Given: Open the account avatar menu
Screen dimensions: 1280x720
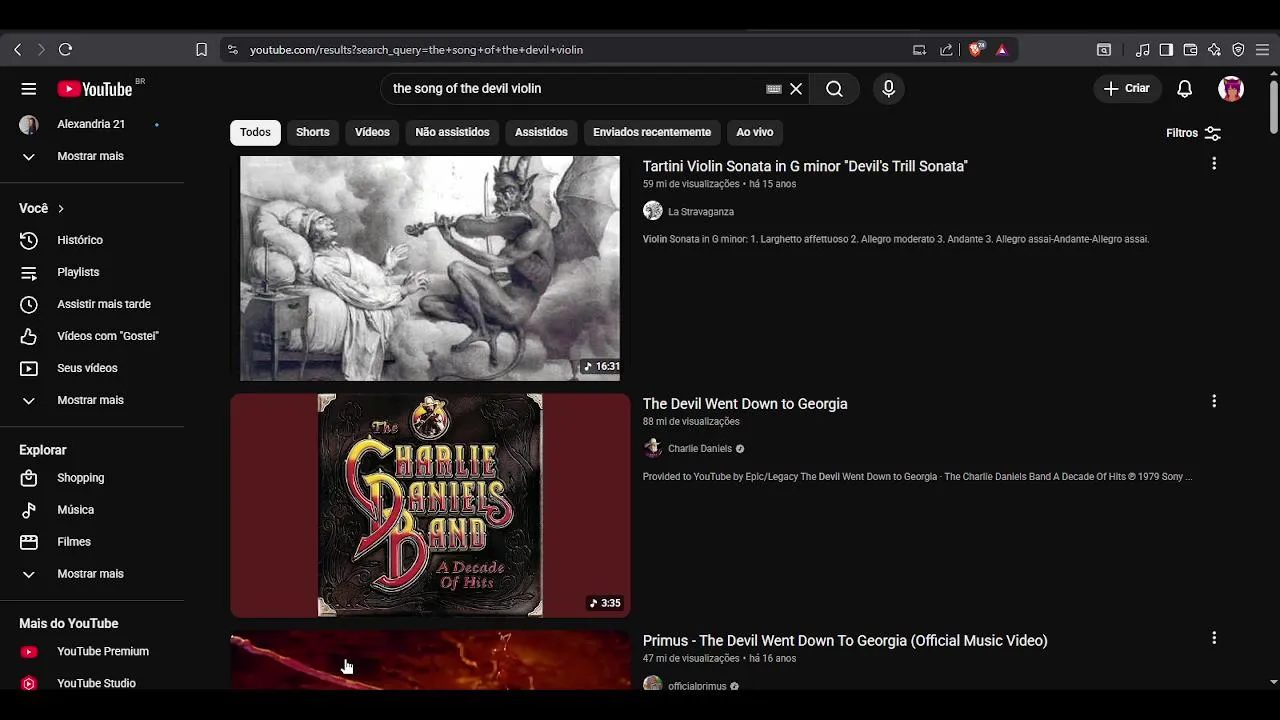Looking at the screenshot, I should click(1231, 89).
